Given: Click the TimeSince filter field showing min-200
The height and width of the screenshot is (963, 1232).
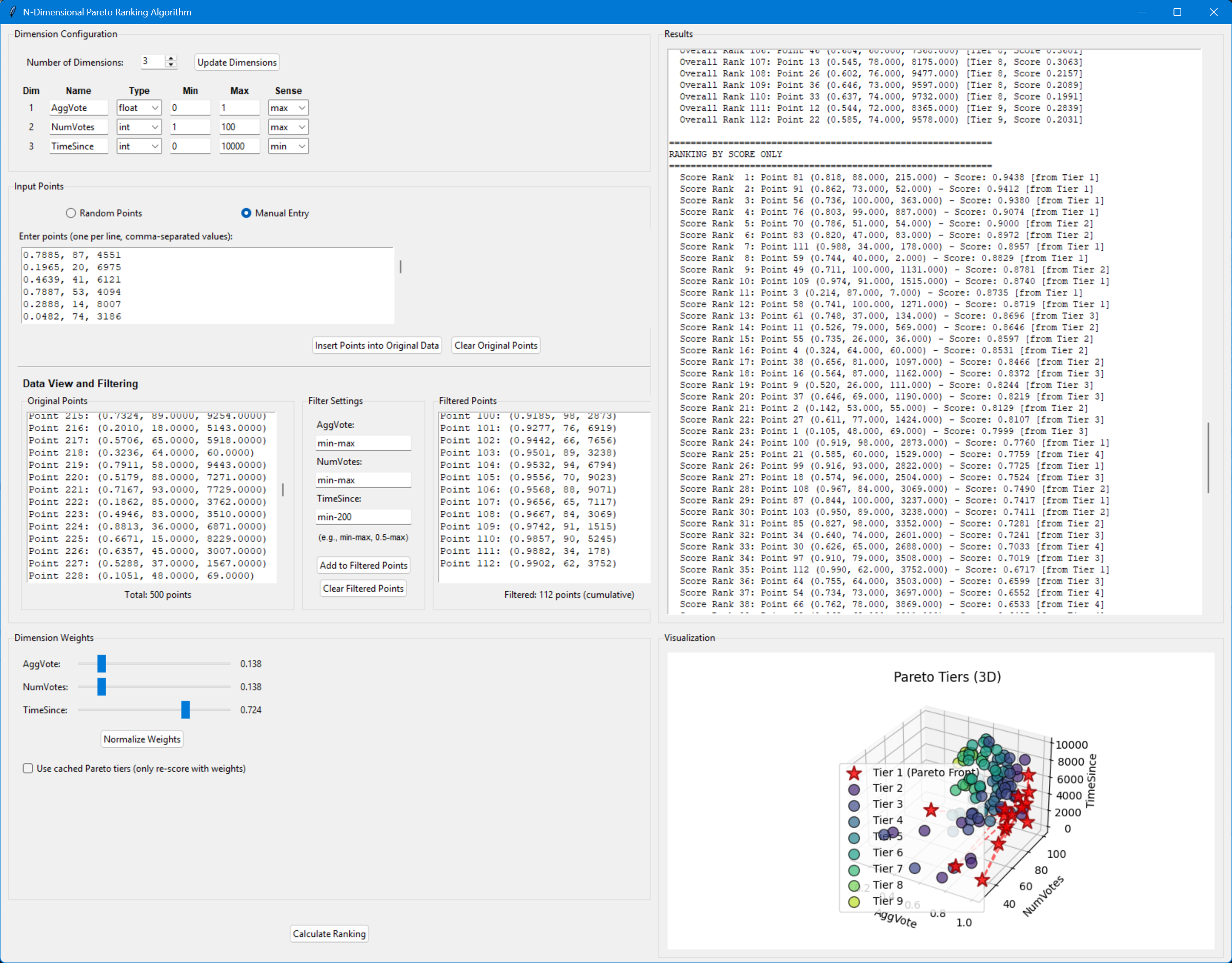Looking at the screenshot, I should (x=363, y=516).
